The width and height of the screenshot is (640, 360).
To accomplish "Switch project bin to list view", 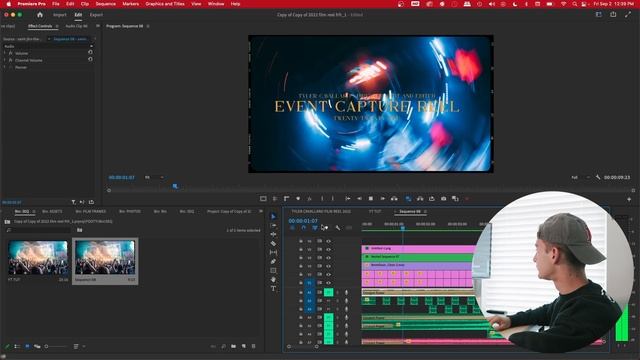I will click(17, 346).
